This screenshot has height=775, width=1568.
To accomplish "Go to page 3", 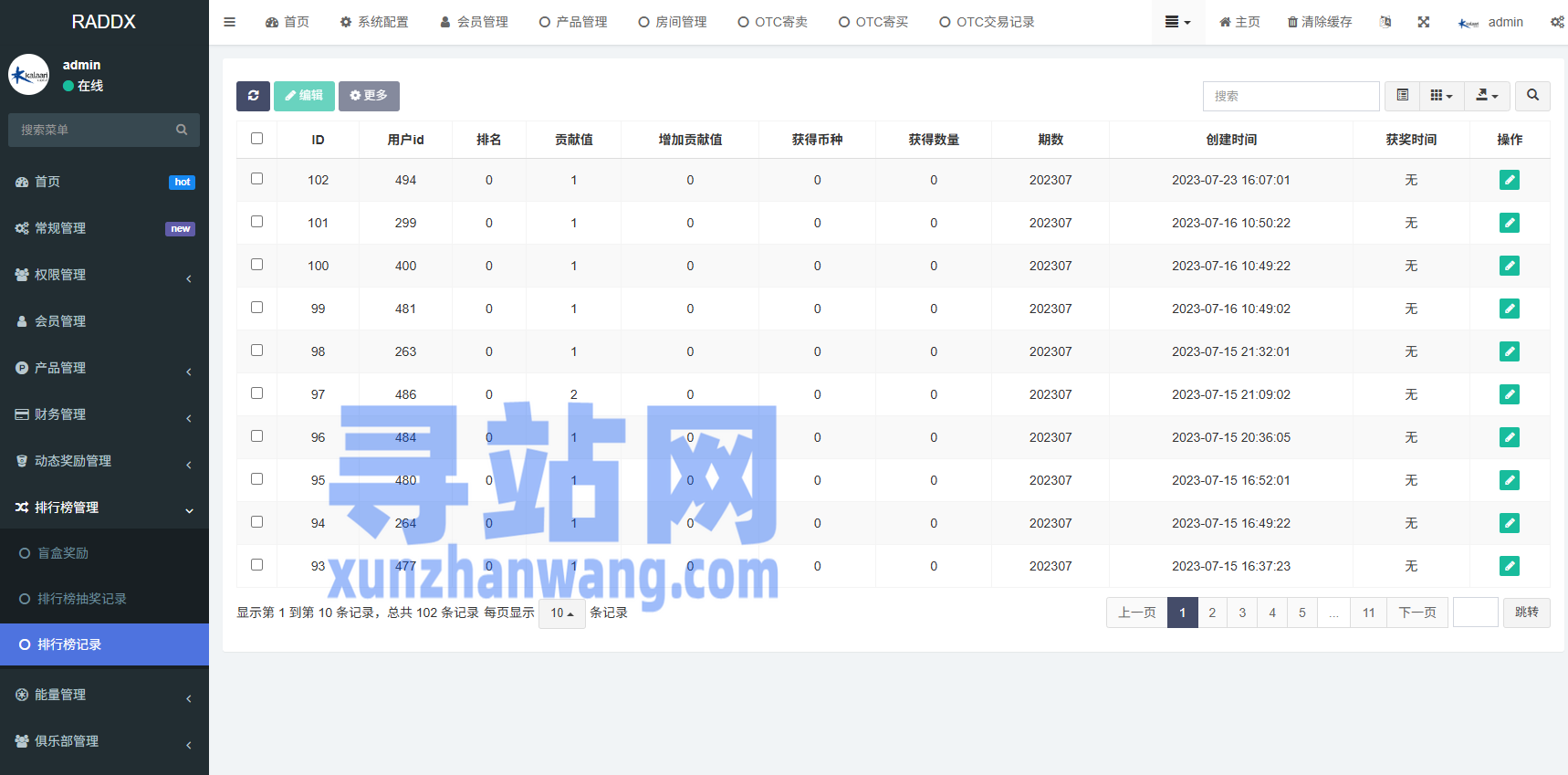I will [1242, 613].
